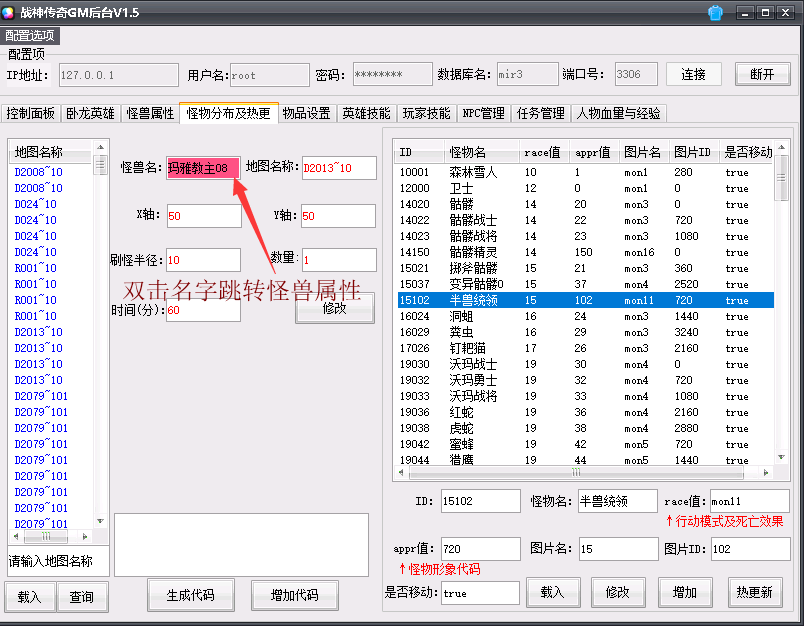This screenshot has width=804, height=626.
Task: Switch to the 物品设置 tab
Action: pyautogui.click(x=306, y=113)
